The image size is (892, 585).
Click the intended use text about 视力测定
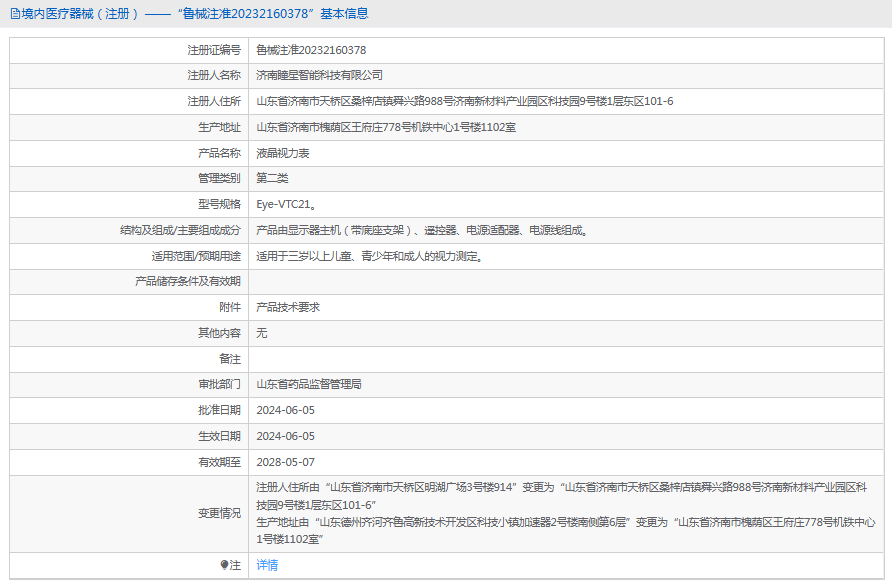(x=370, y=256)
